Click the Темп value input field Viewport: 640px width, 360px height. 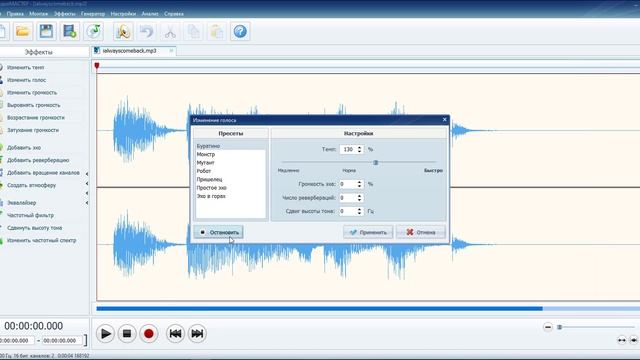[348, 149]
